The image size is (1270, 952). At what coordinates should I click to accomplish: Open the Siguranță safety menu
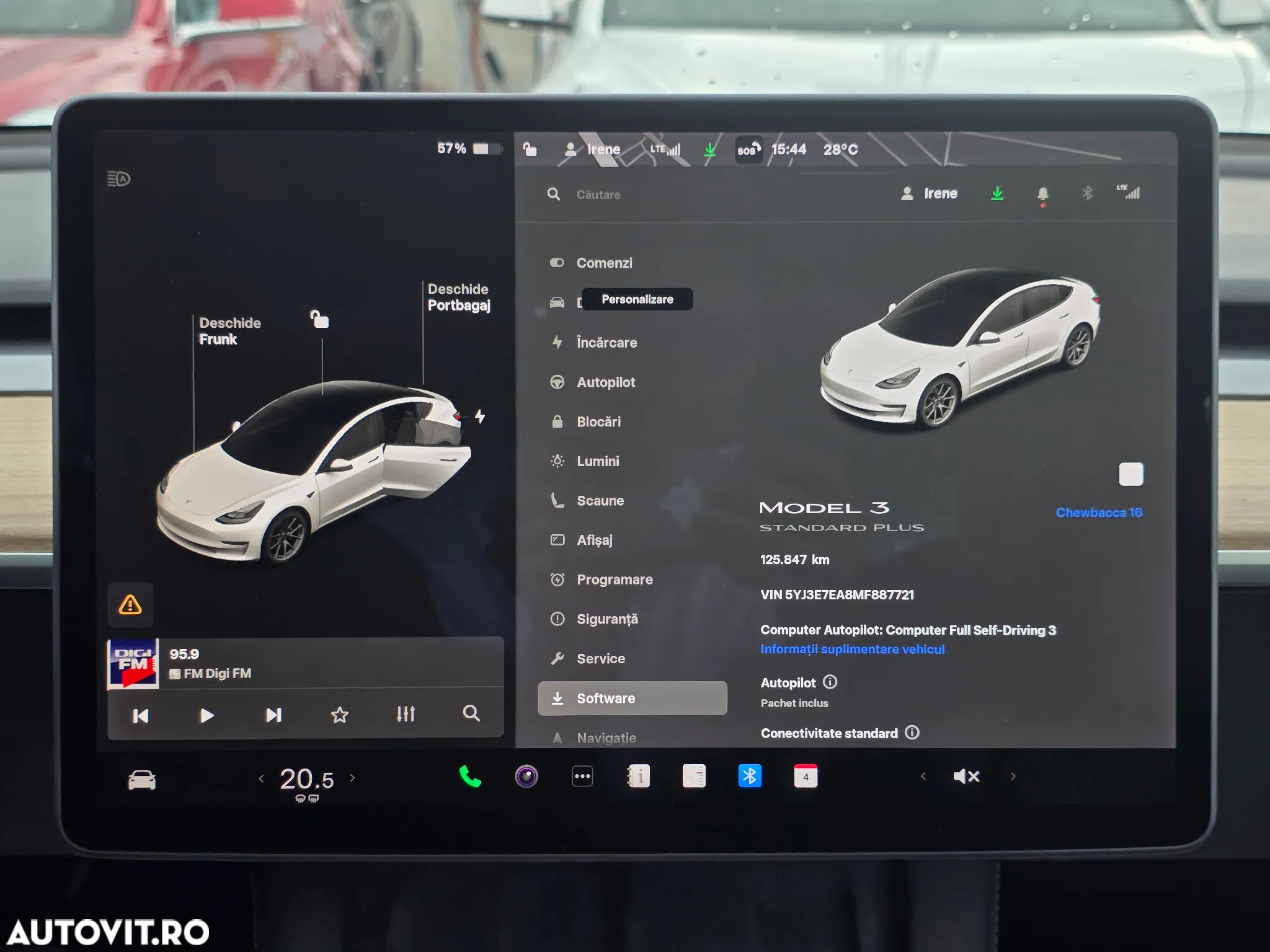click(594, 619)
